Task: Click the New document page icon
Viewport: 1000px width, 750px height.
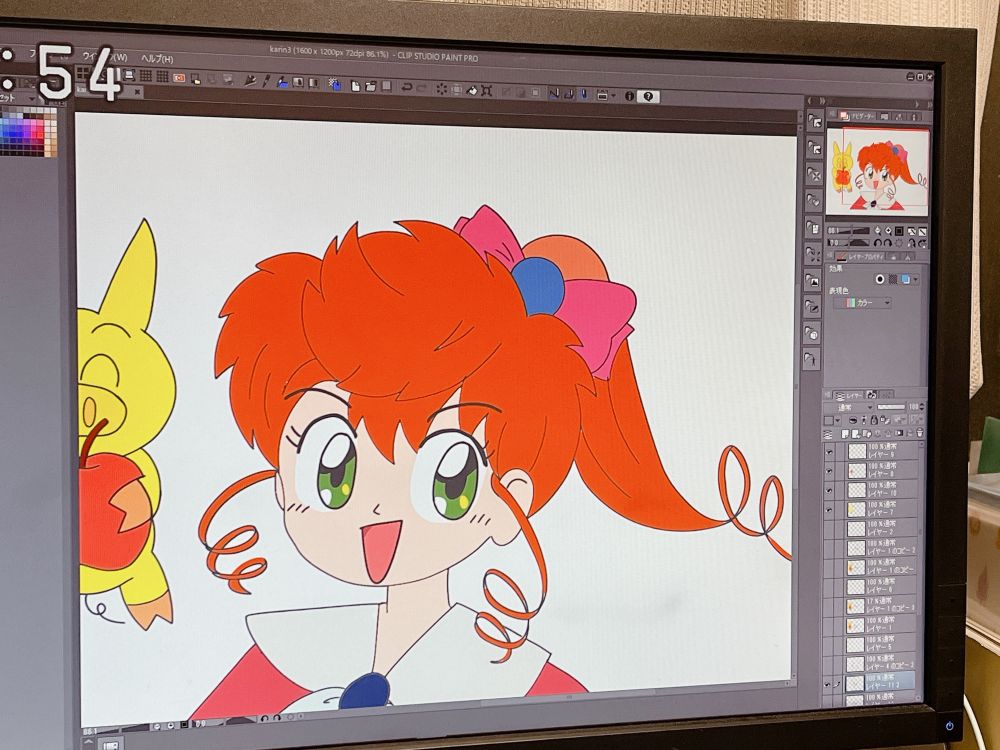Action: pos(355,86)
